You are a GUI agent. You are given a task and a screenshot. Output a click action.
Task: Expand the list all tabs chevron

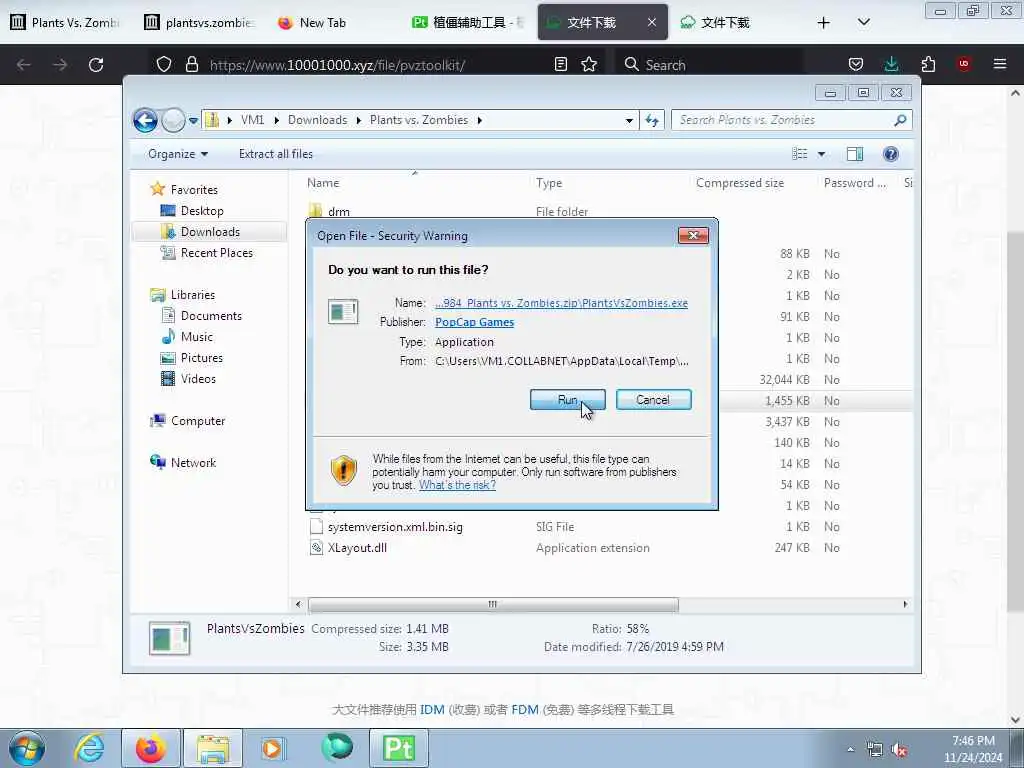pos(863,23)
